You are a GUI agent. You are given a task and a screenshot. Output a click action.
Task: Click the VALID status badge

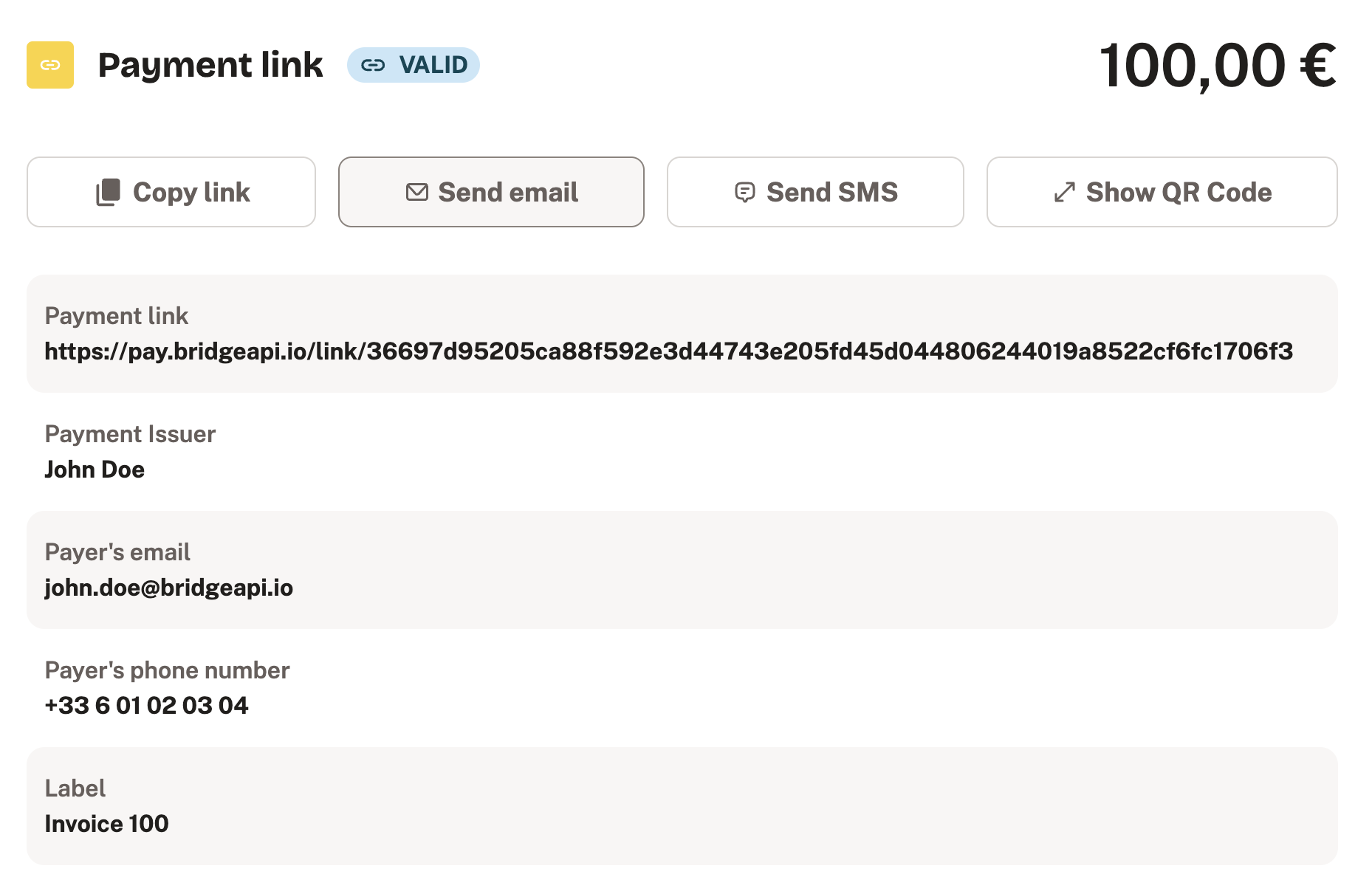pos(414,65)
